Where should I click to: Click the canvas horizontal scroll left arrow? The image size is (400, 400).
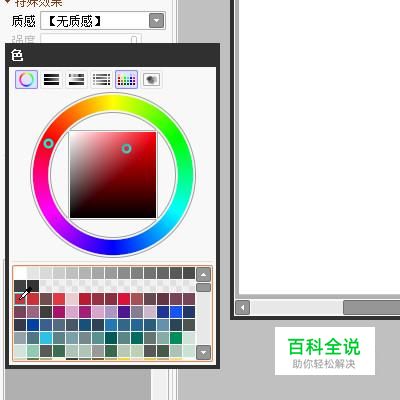(x=242, y=307)
